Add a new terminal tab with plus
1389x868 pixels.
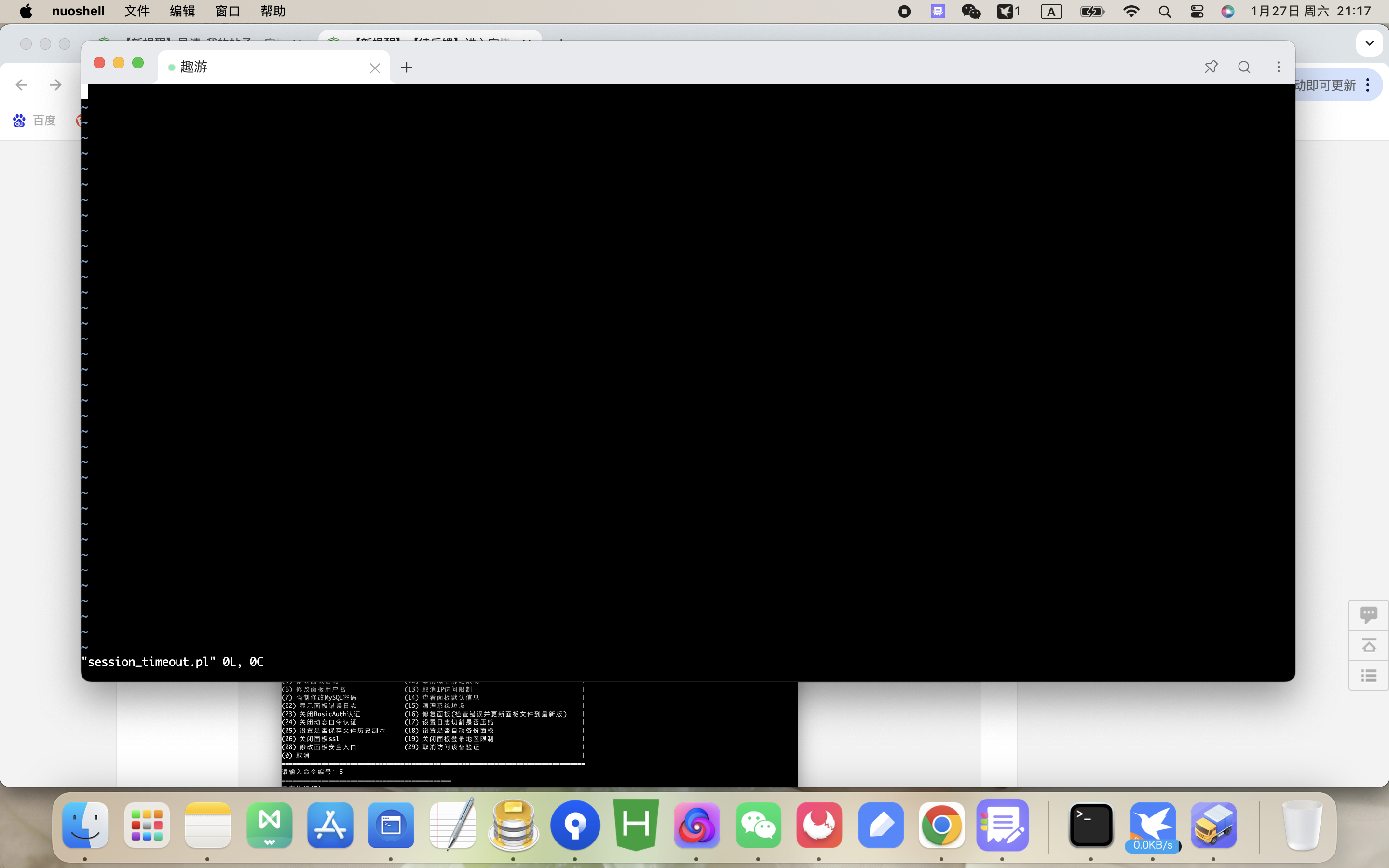point(407,67)
